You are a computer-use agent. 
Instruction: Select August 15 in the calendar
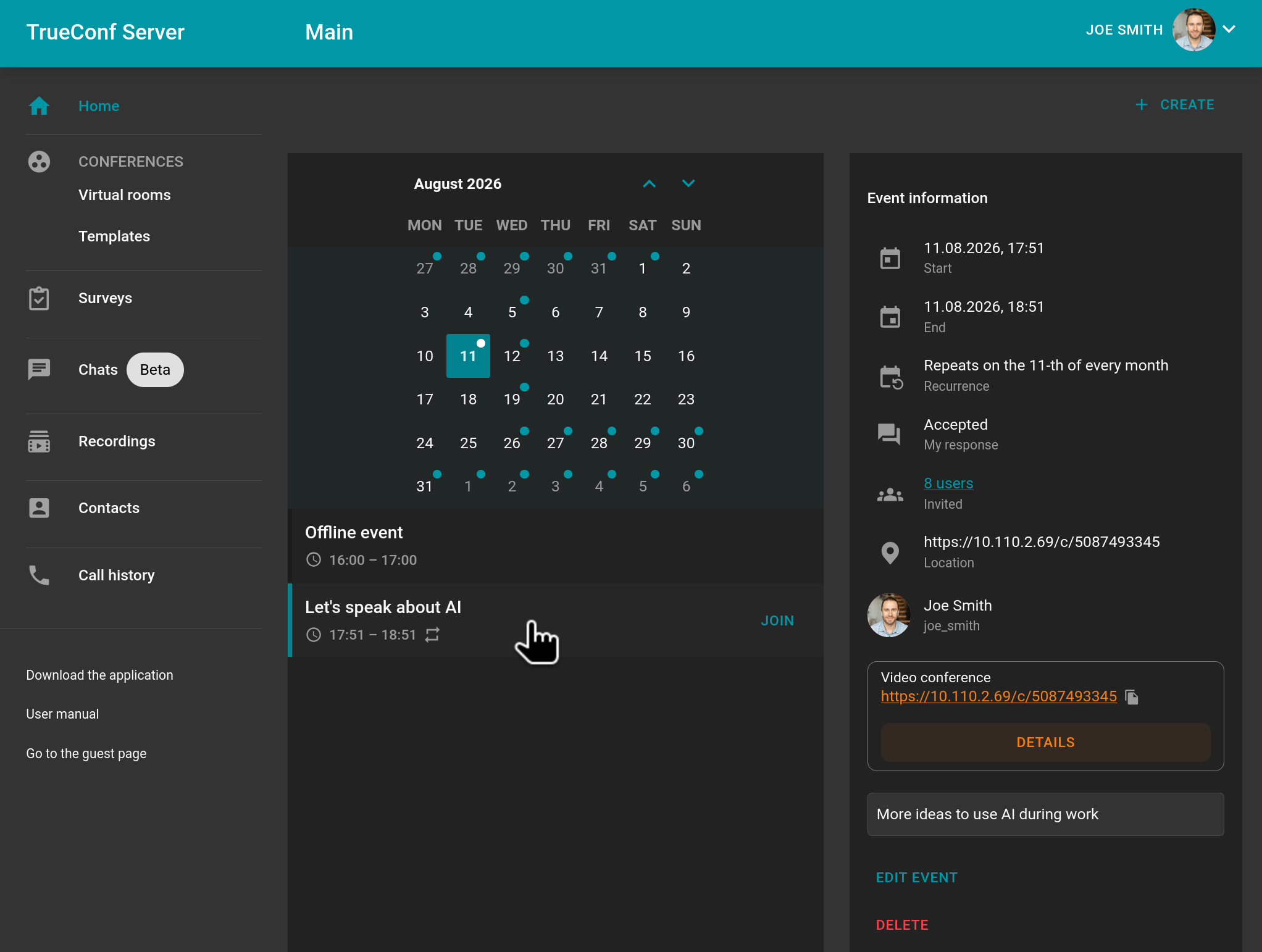pyautogui.click(x=643, y=356)
